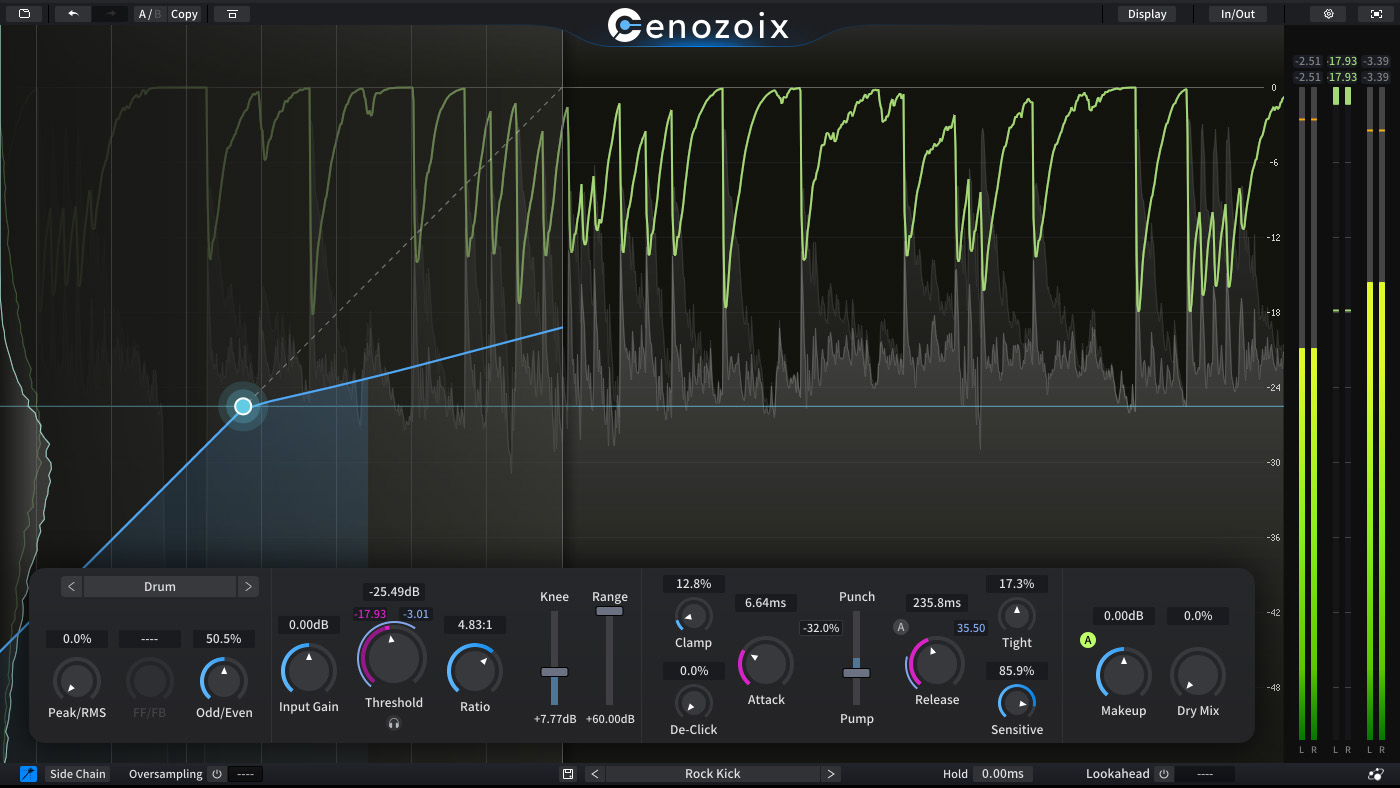1400x788 pixels.
Task: Click the fullscreen resize icon
Action: (x=1376, y=14)
